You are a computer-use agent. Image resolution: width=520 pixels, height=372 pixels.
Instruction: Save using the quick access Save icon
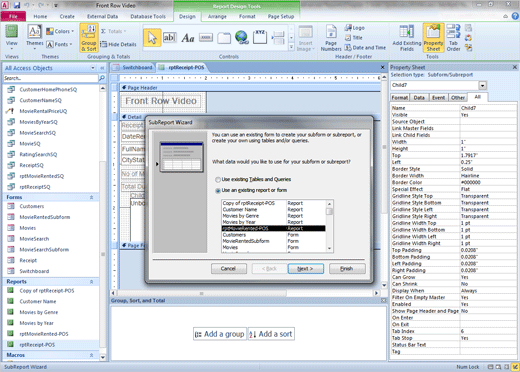(x=16, y=5)
